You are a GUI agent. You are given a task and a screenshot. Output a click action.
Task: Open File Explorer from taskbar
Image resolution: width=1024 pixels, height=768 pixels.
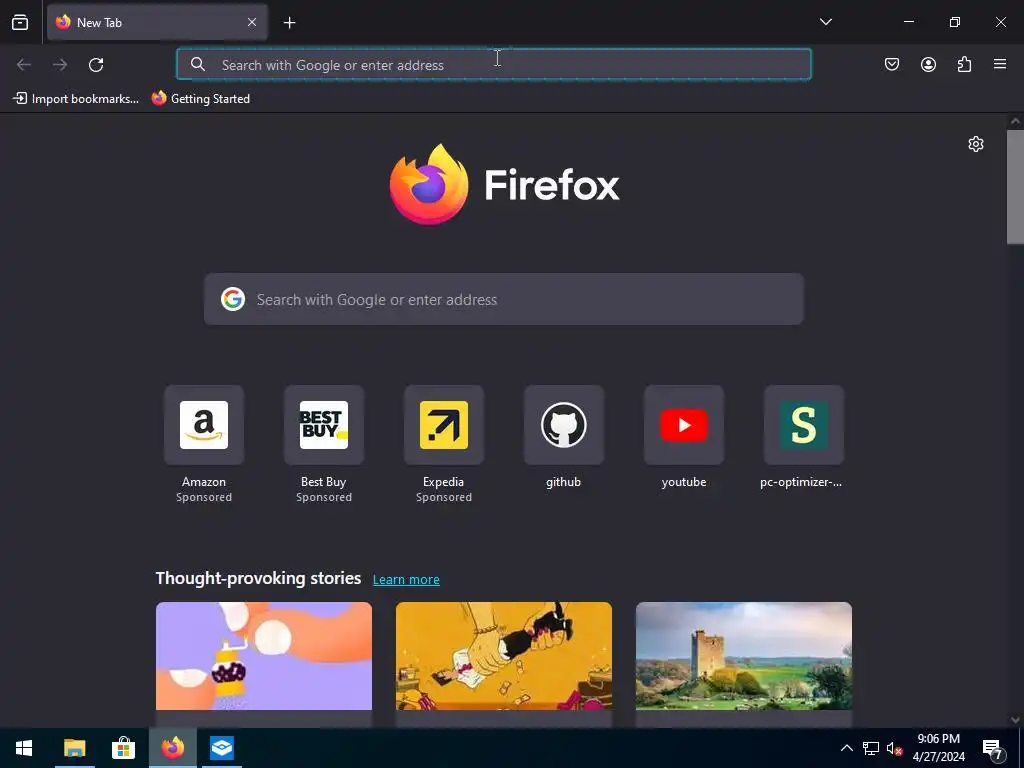point(74,748)
